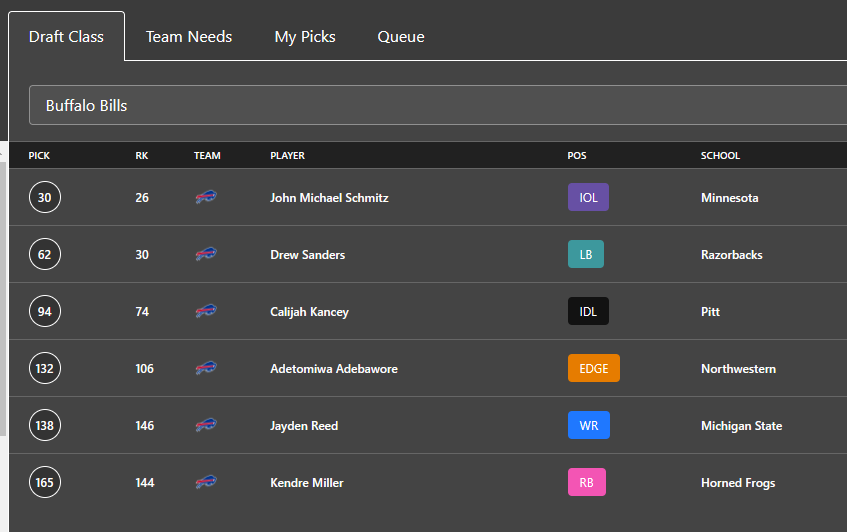
Task: Select the pick 30 circle badge
Action: click(45, 197)
